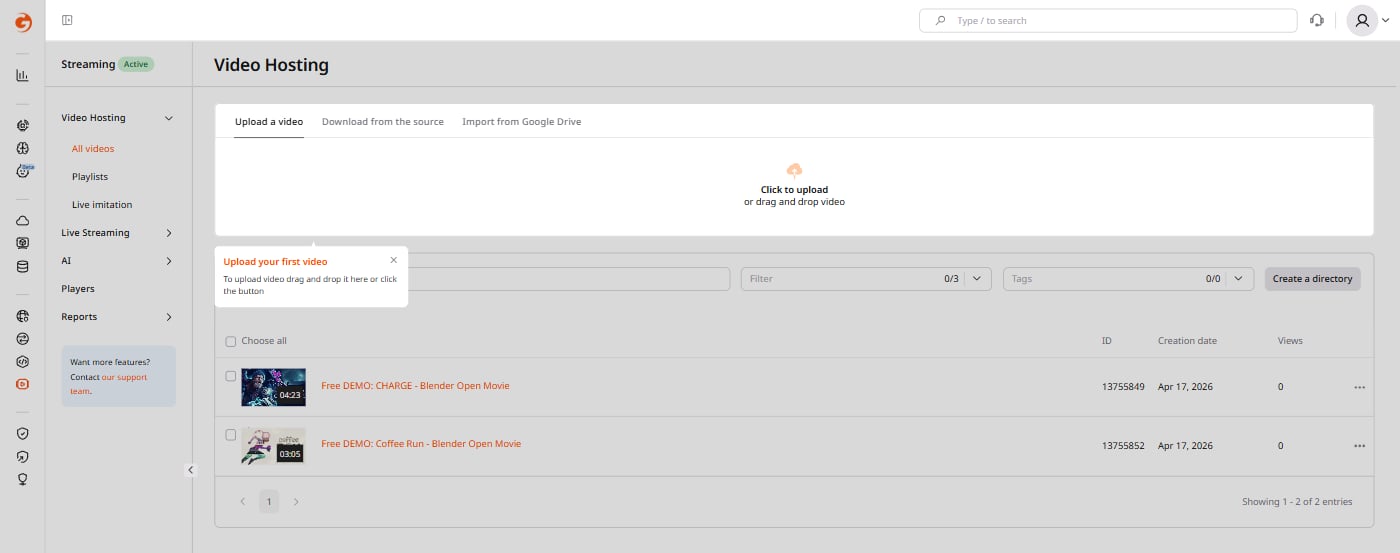
Task: Click the Active status badge
Action: (136, 64)
